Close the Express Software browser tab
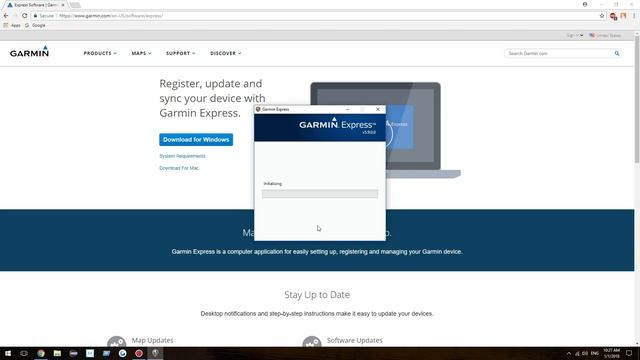 [x=63, y=5]
